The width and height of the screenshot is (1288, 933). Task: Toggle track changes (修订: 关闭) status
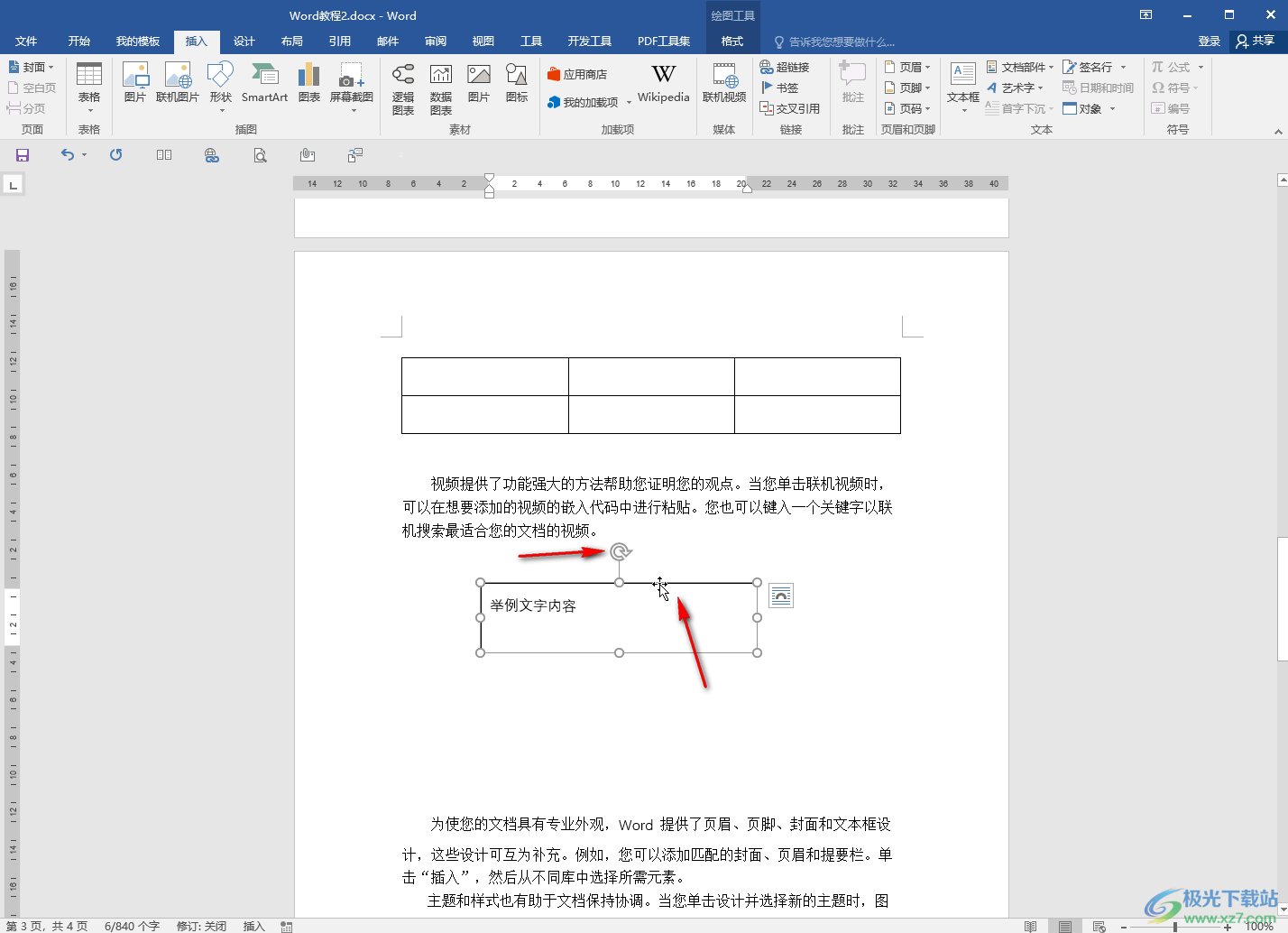[x=201, y=926]
